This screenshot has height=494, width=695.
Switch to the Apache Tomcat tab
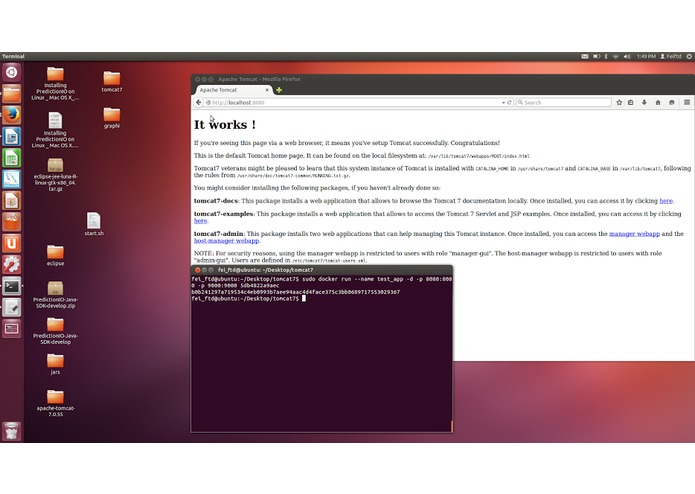pyautogui.click(x=234, y=90)
